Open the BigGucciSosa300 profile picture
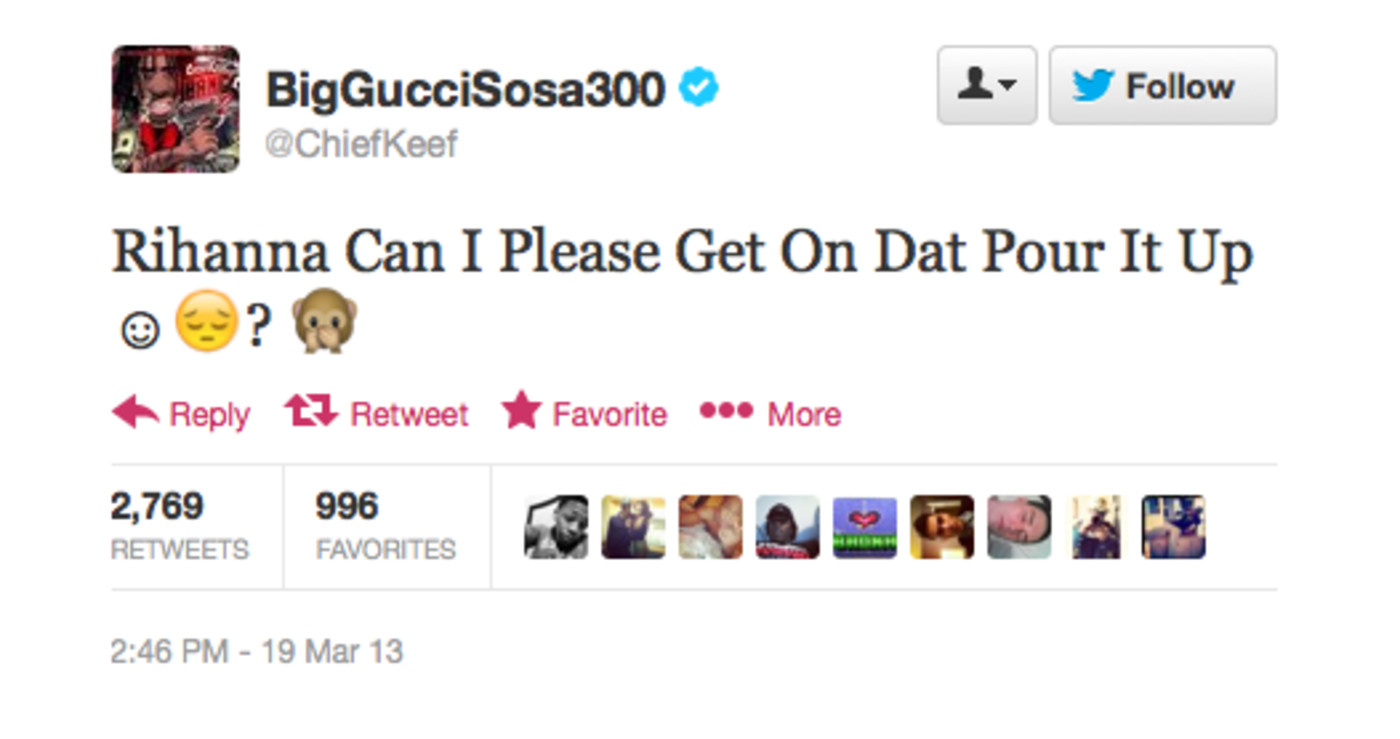This screenshot has height=739, width=1400. tap(176, 109)
